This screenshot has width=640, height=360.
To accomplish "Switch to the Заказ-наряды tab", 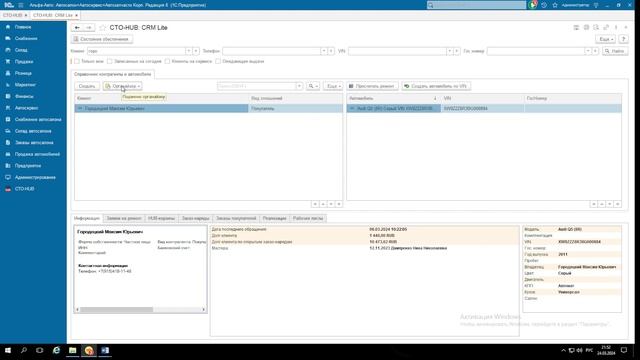I will [x=196, y=218].
